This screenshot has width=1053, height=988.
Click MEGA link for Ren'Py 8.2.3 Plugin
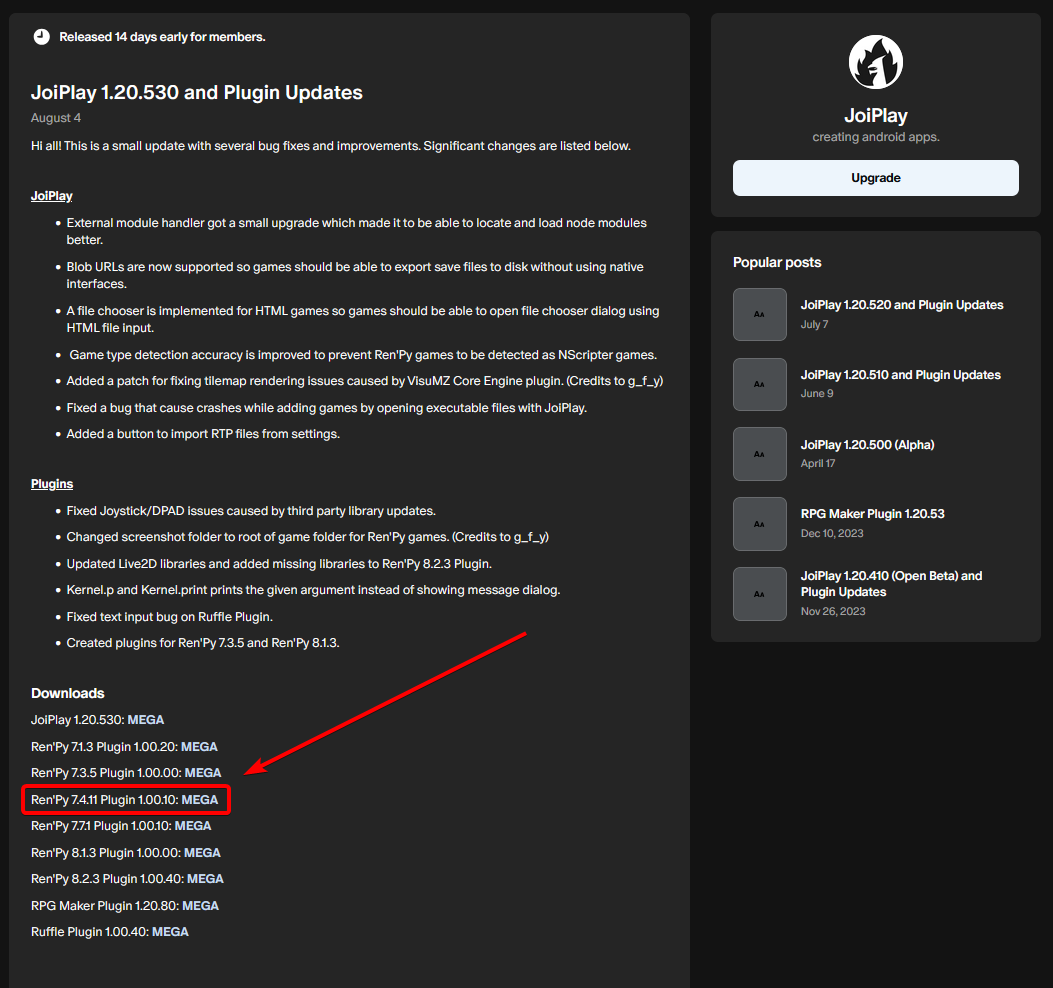pos(205,879)
